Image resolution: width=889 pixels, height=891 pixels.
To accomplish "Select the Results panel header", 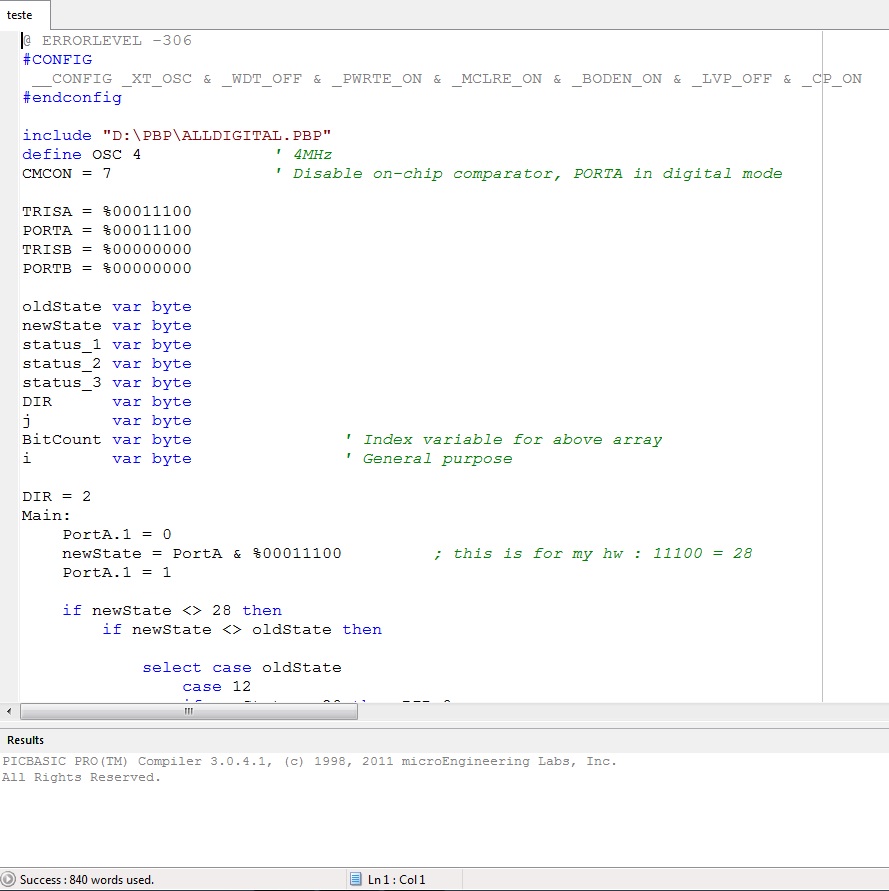I will pos(26,740).
